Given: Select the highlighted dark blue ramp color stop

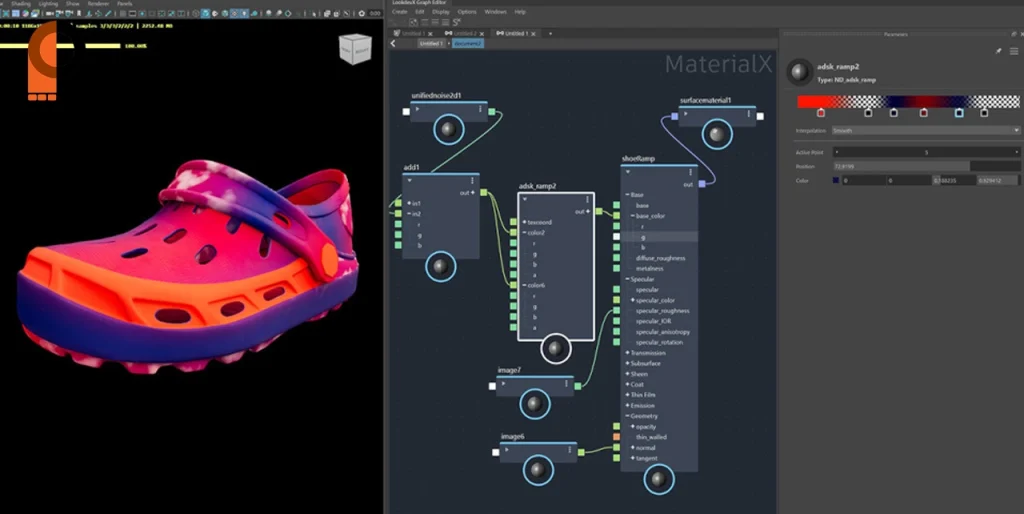Looking at the screenshot, I should click(959, 113).
